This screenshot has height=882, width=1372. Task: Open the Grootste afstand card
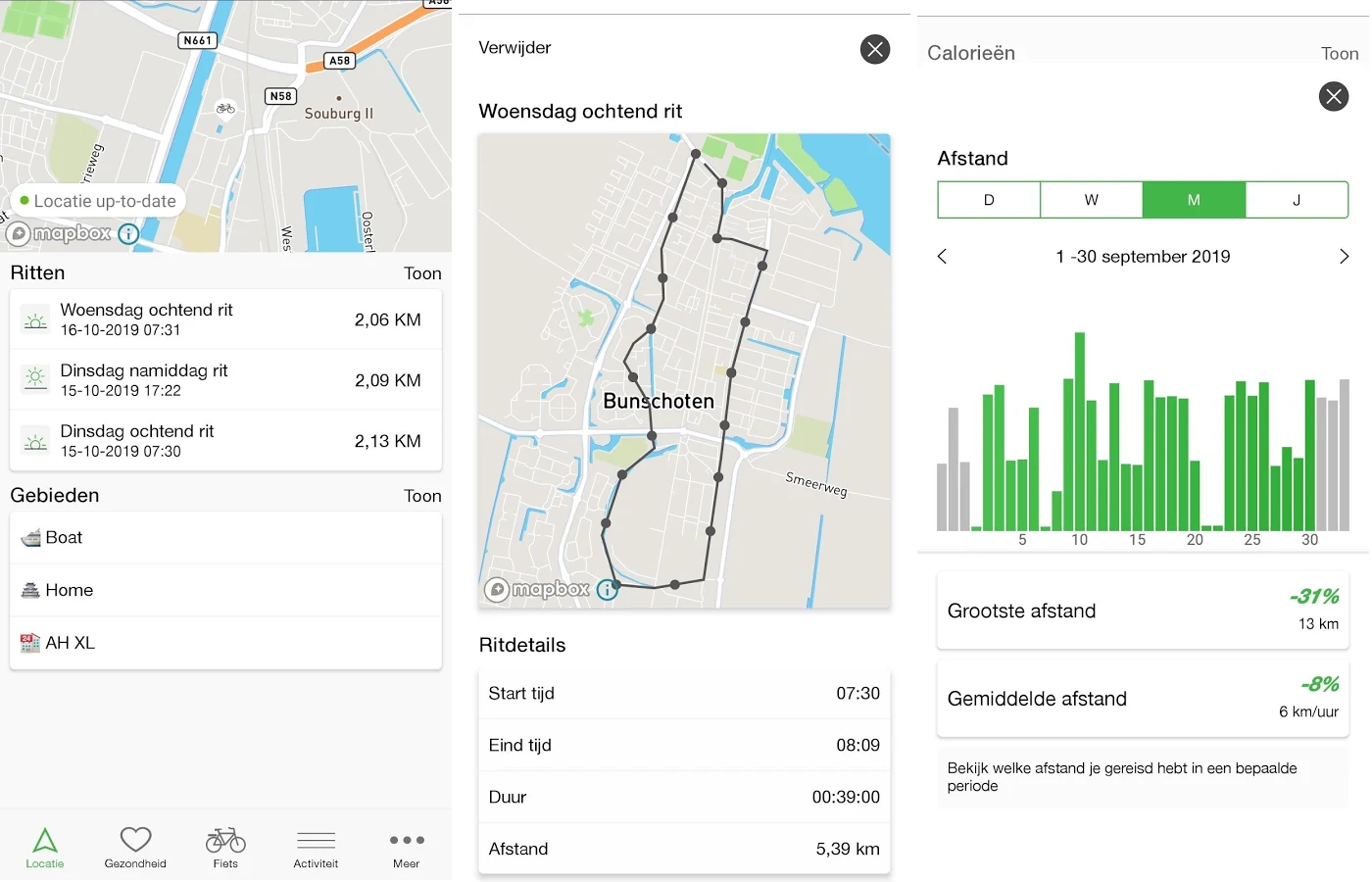[x=1142, y=610]
